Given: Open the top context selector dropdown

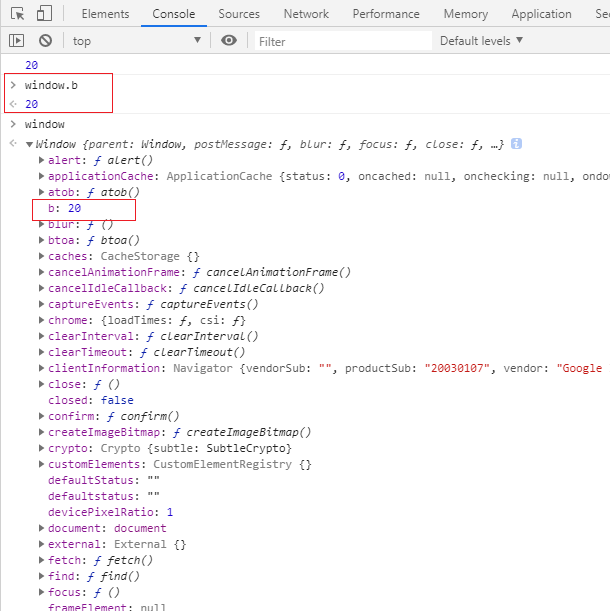Looking at the screenshot, I should 136,41.
